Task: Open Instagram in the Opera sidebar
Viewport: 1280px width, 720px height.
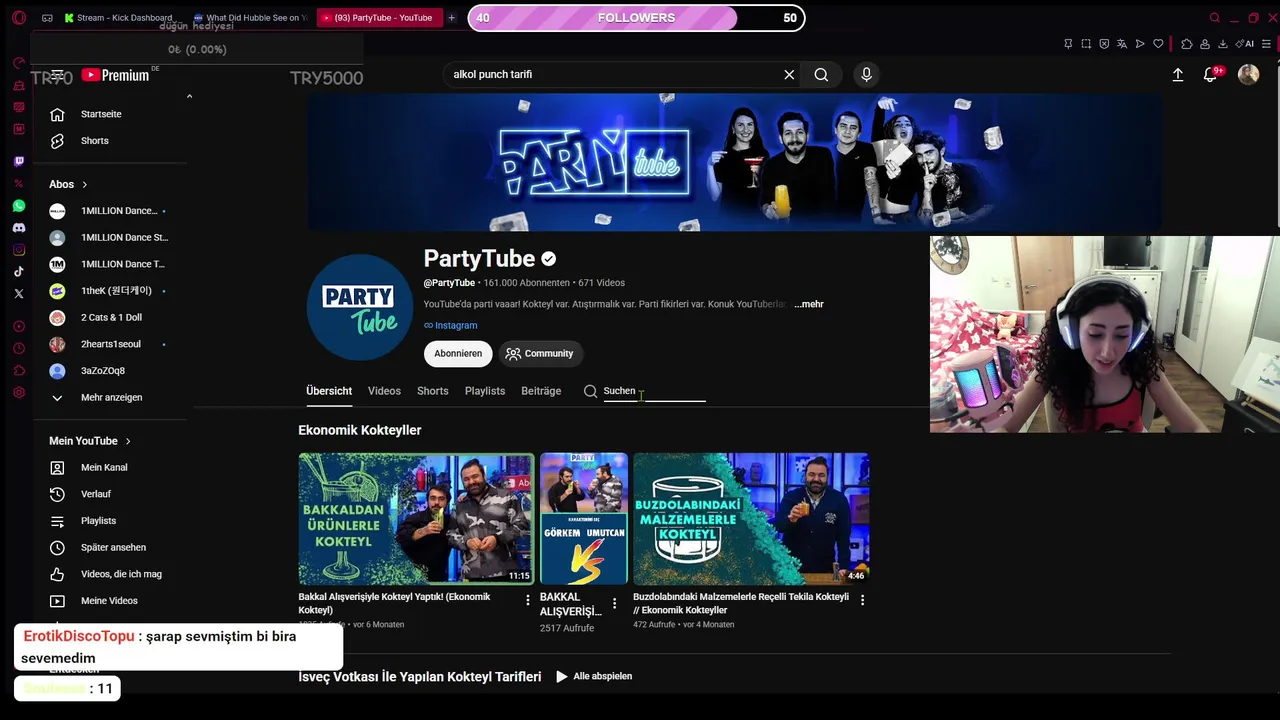Action: tap(18, 250)
